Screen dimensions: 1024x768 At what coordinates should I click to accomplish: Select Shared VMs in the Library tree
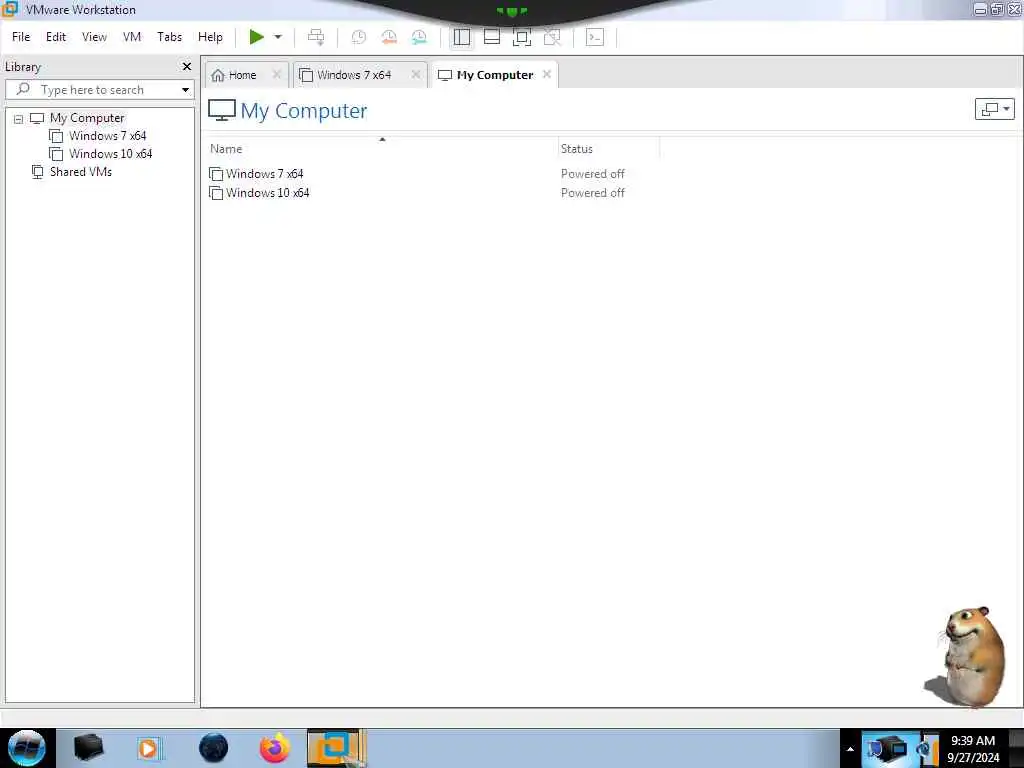tap(81, 172)
